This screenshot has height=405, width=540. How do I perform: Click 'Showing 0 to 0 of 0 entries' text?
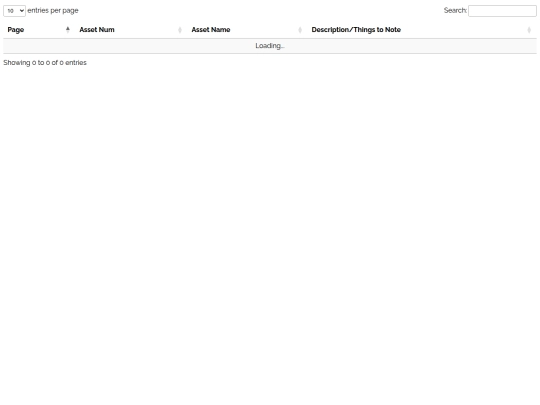pyautogui.click(x=45, y=63)
